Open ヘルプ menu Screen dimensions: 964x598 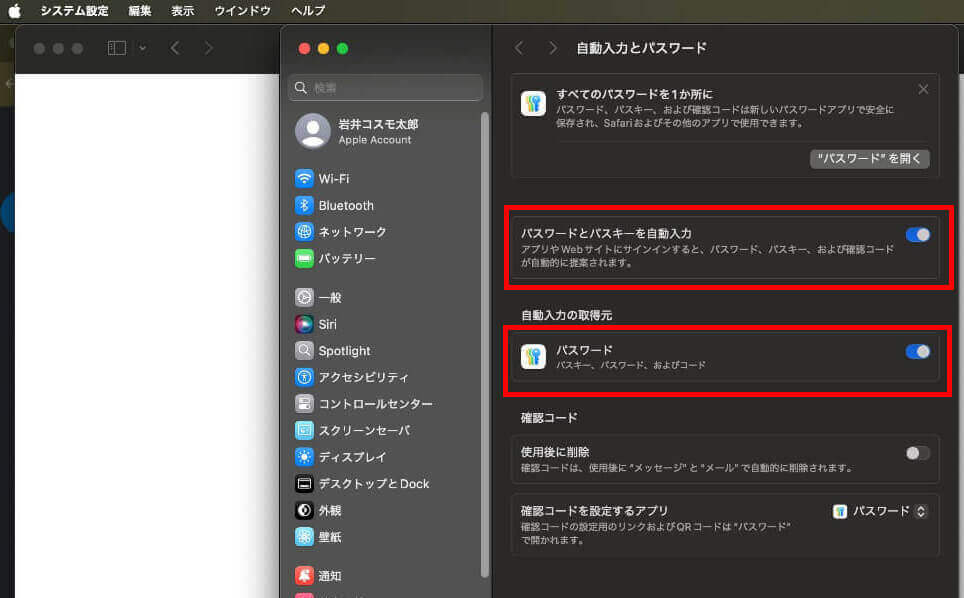(308, 10)
